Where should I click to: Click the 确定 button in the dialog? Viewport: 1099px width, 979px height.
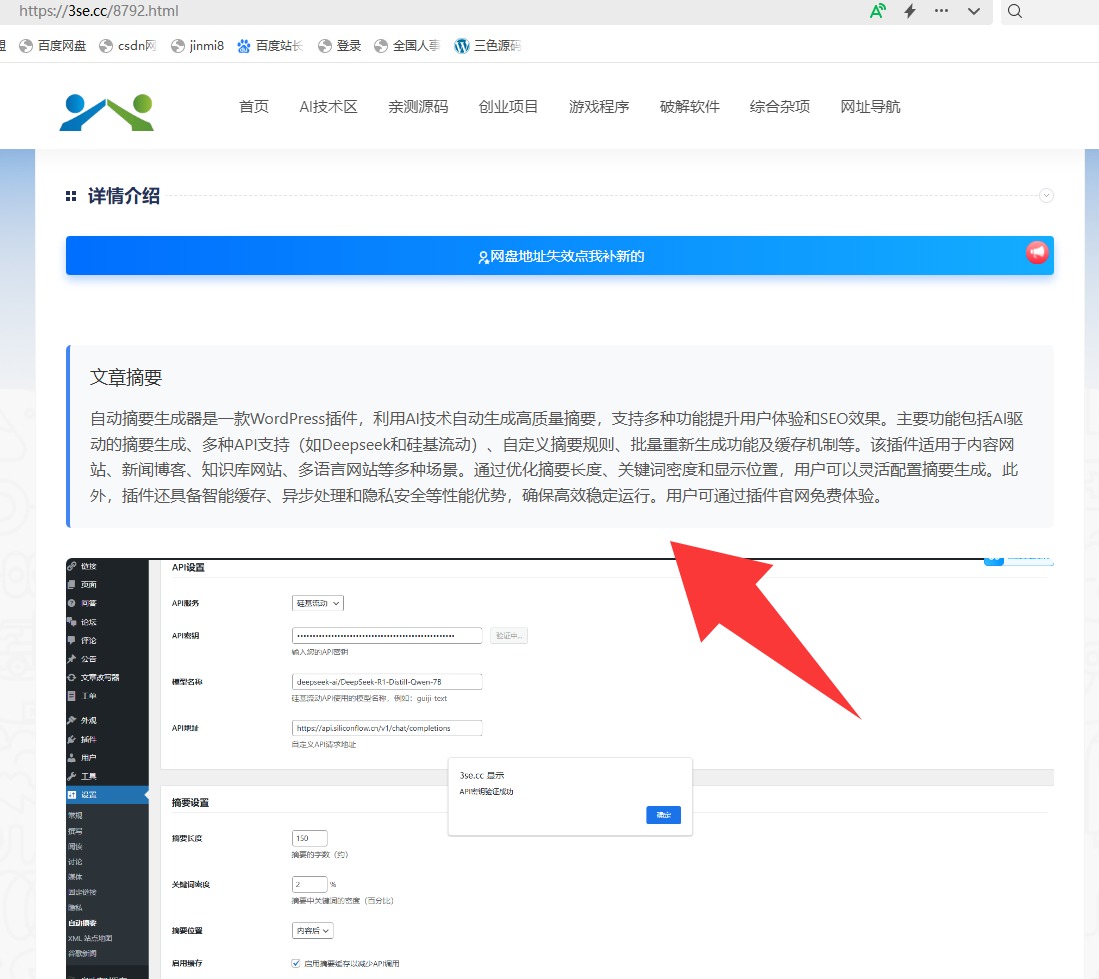tap(663, 815)
